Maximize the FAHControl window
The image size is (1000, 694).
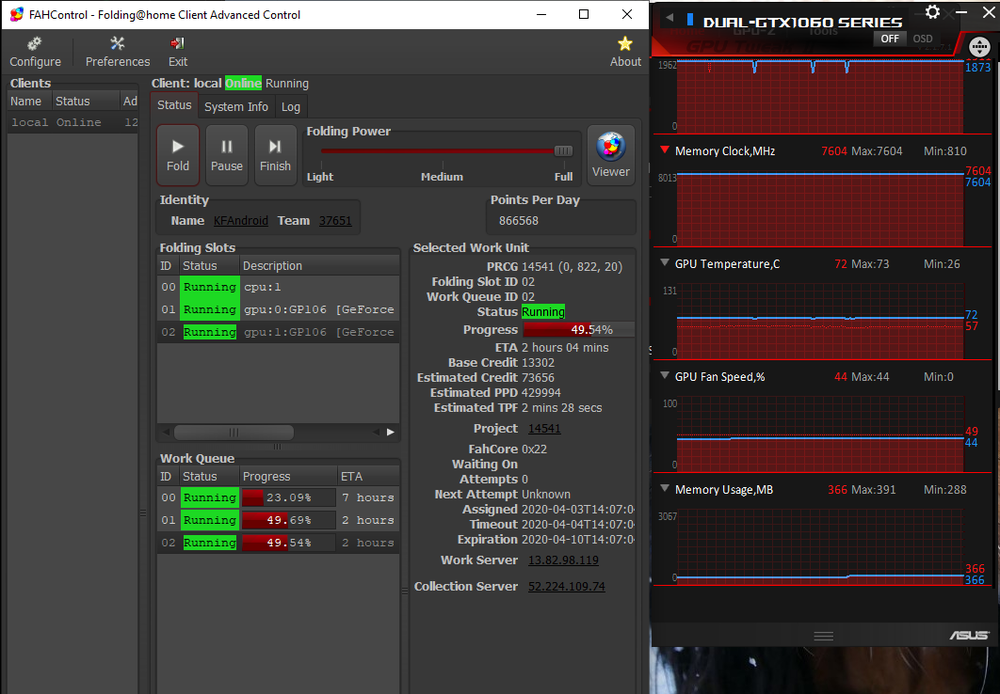coord(584,14)
